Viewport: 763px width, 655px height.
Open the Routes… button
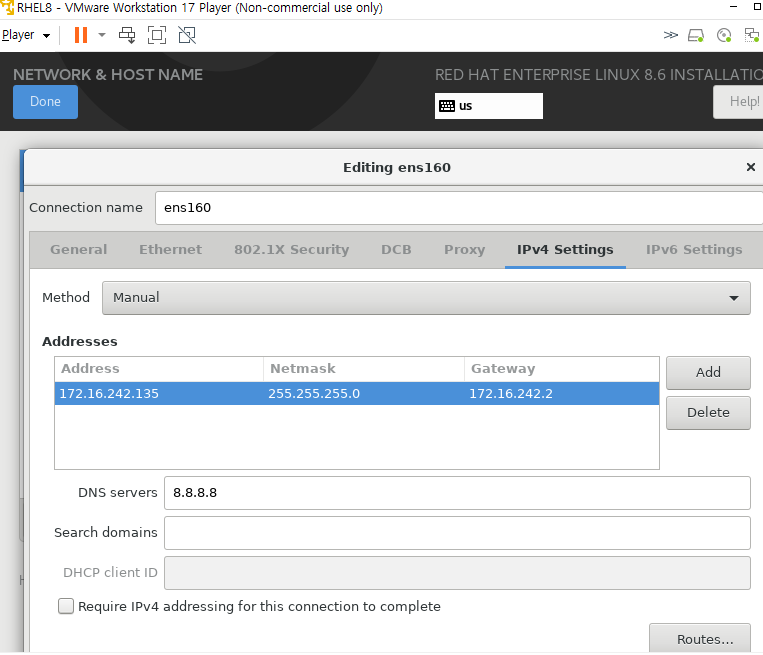tap(700, 638)
